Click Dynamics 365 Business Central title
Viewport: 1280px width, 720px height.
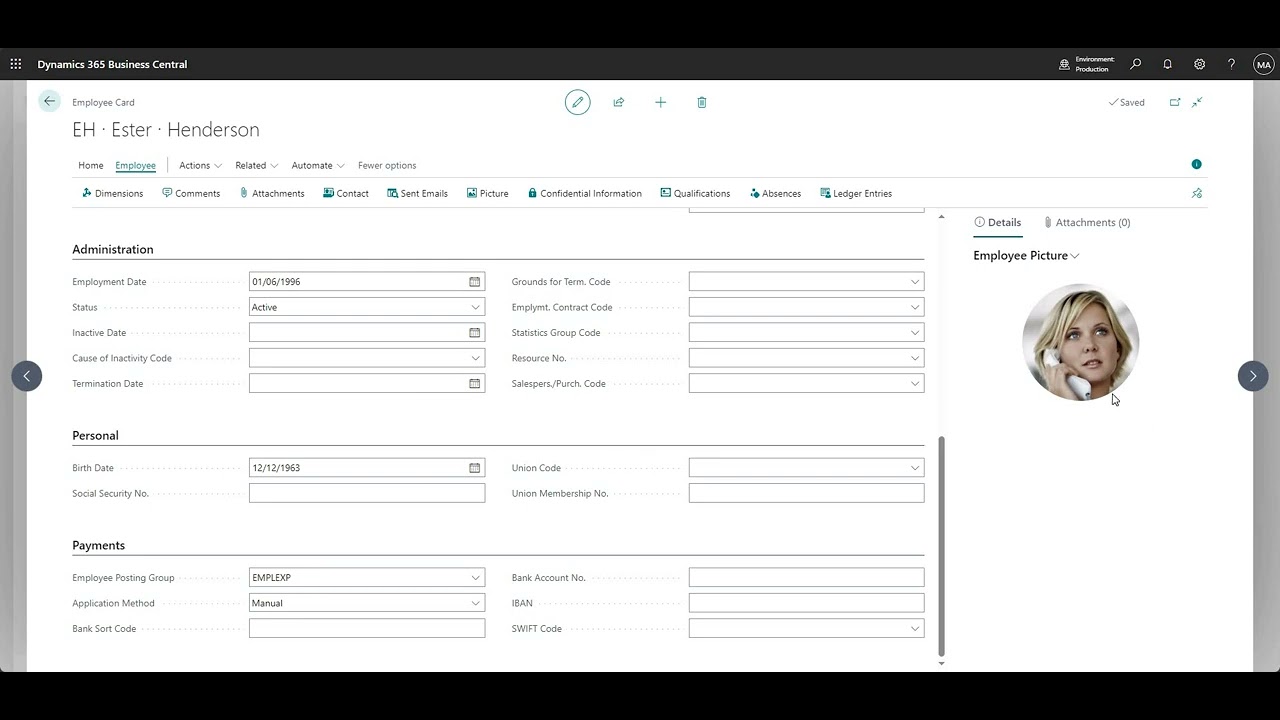[x=112, y=64]
